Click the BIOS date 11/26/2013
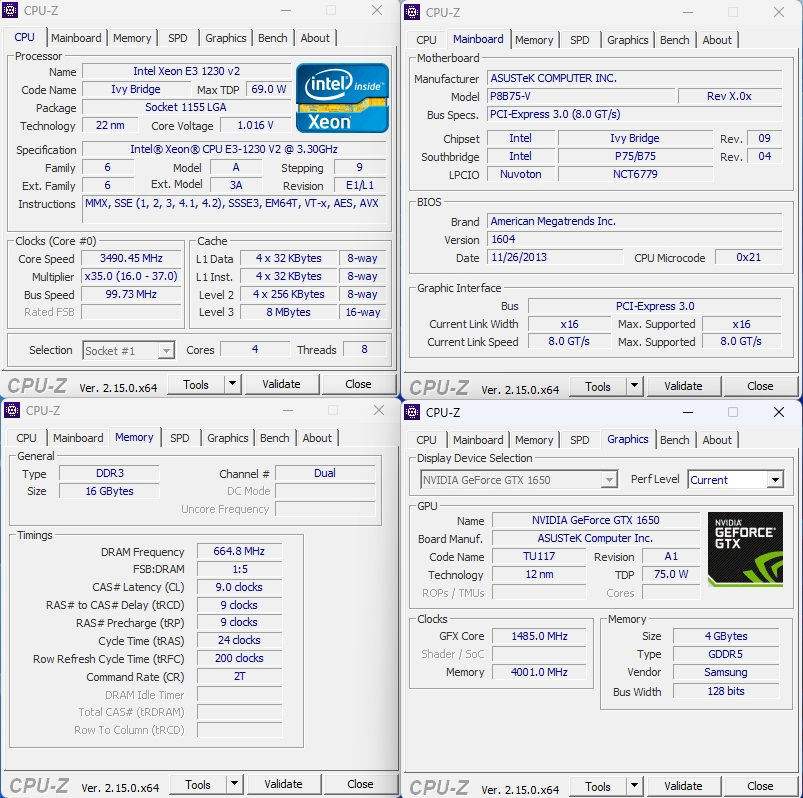Screen dimensions: 803x798 (x=555, y=257)
